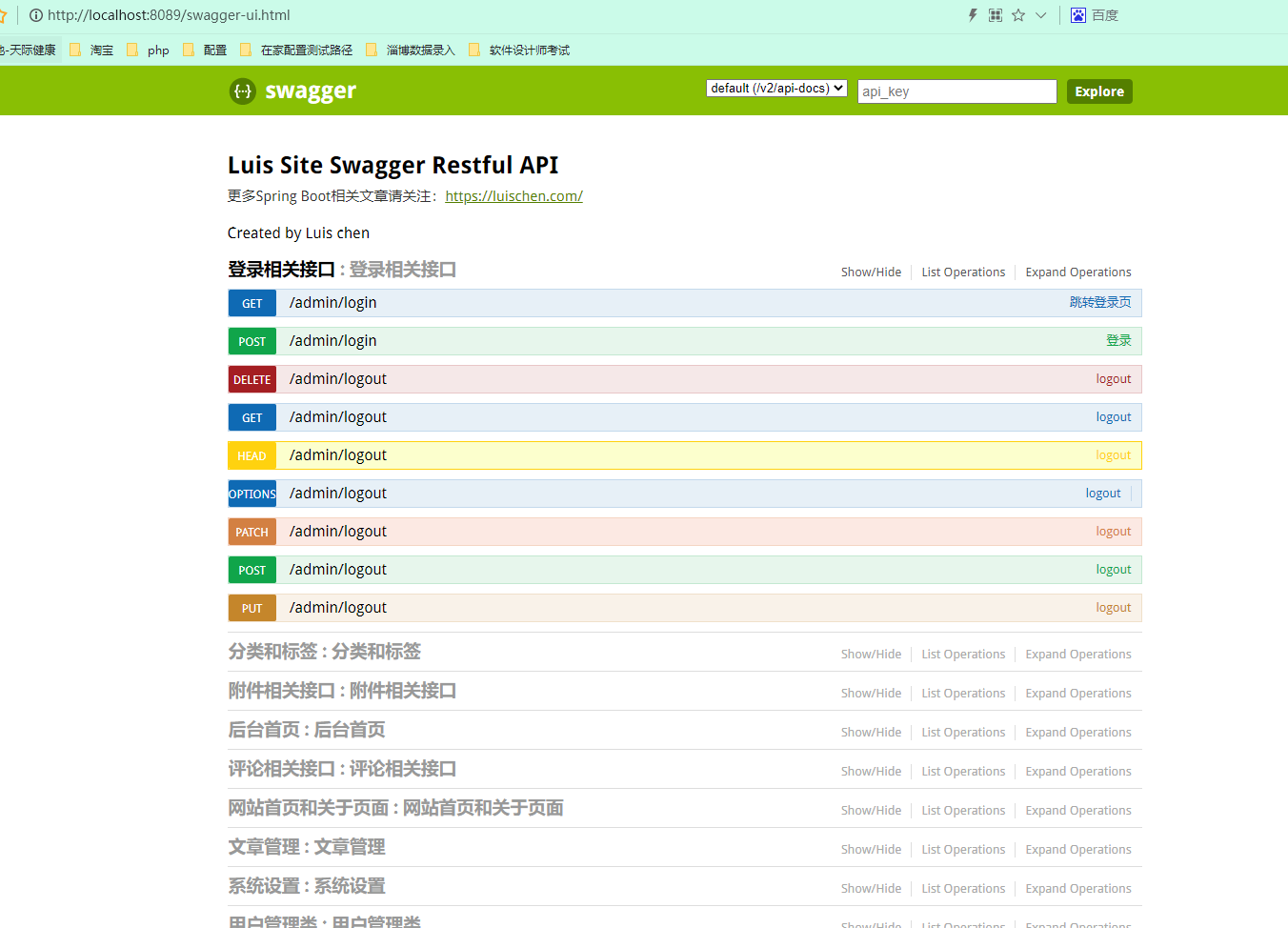Viewport: 1288px width, 928px height.
Task: Bookmark this page with the star icon
Action: point(1018,15)
